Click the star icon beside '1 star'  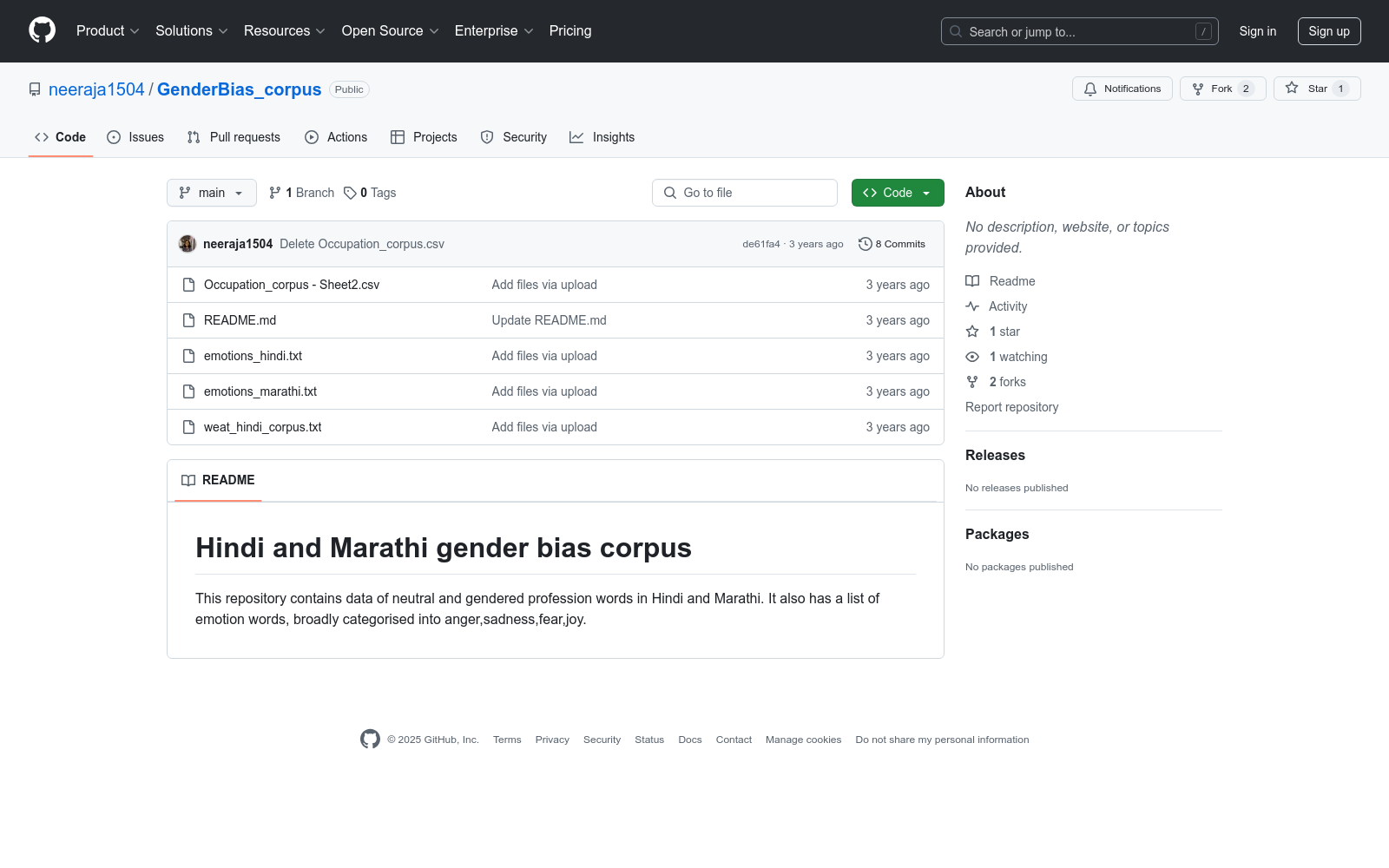pos(972,332)
